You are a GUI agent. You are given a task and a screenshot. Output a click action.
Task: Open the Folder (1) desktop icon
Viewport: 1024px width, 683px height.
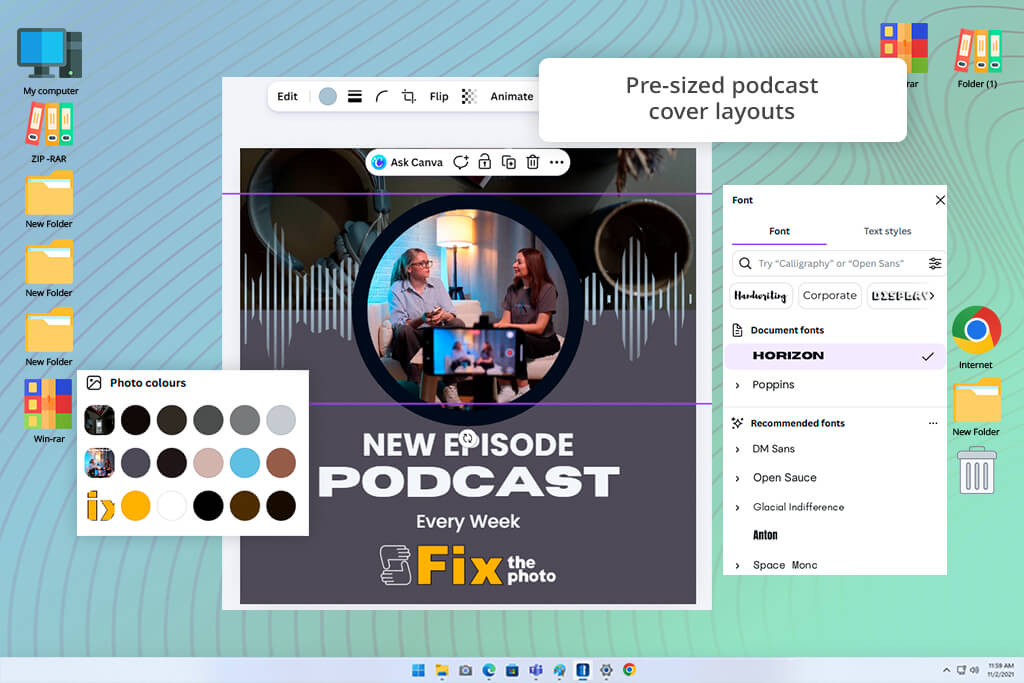click(978, 57)
